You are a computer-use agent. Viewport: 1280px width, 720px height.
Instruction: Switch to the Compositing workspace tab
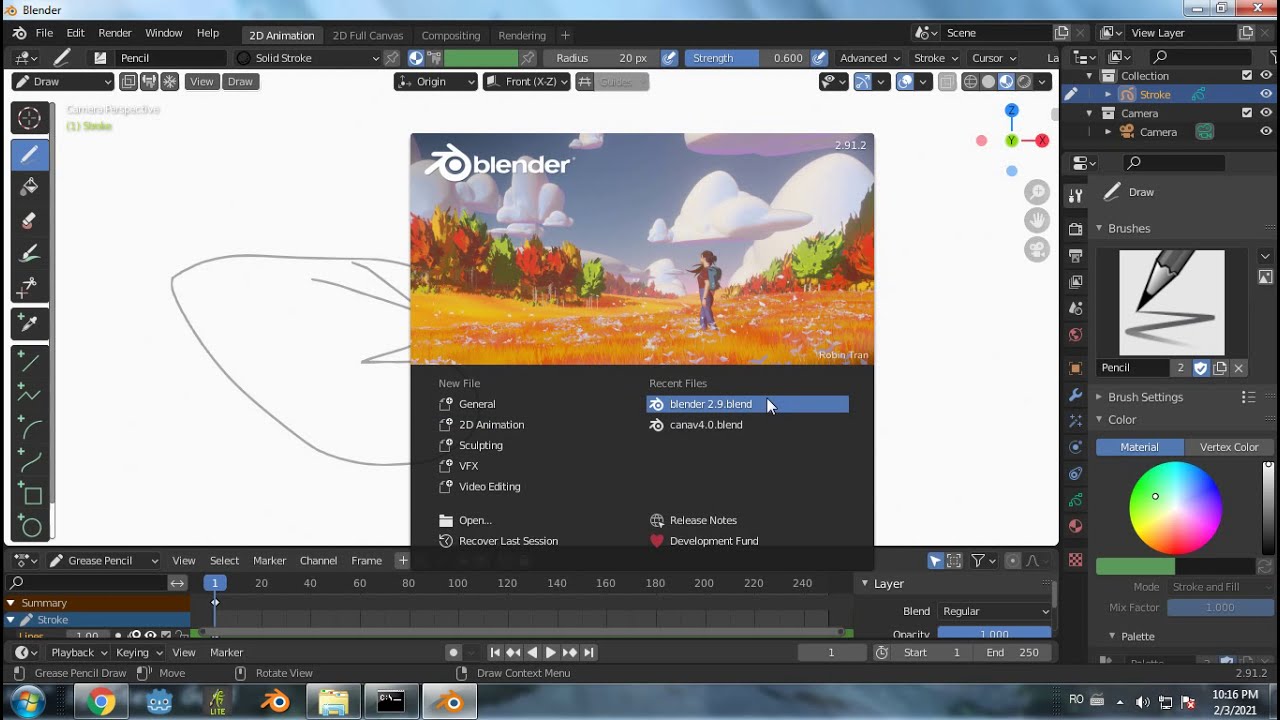pyautogui.click(x=451, y=35)
